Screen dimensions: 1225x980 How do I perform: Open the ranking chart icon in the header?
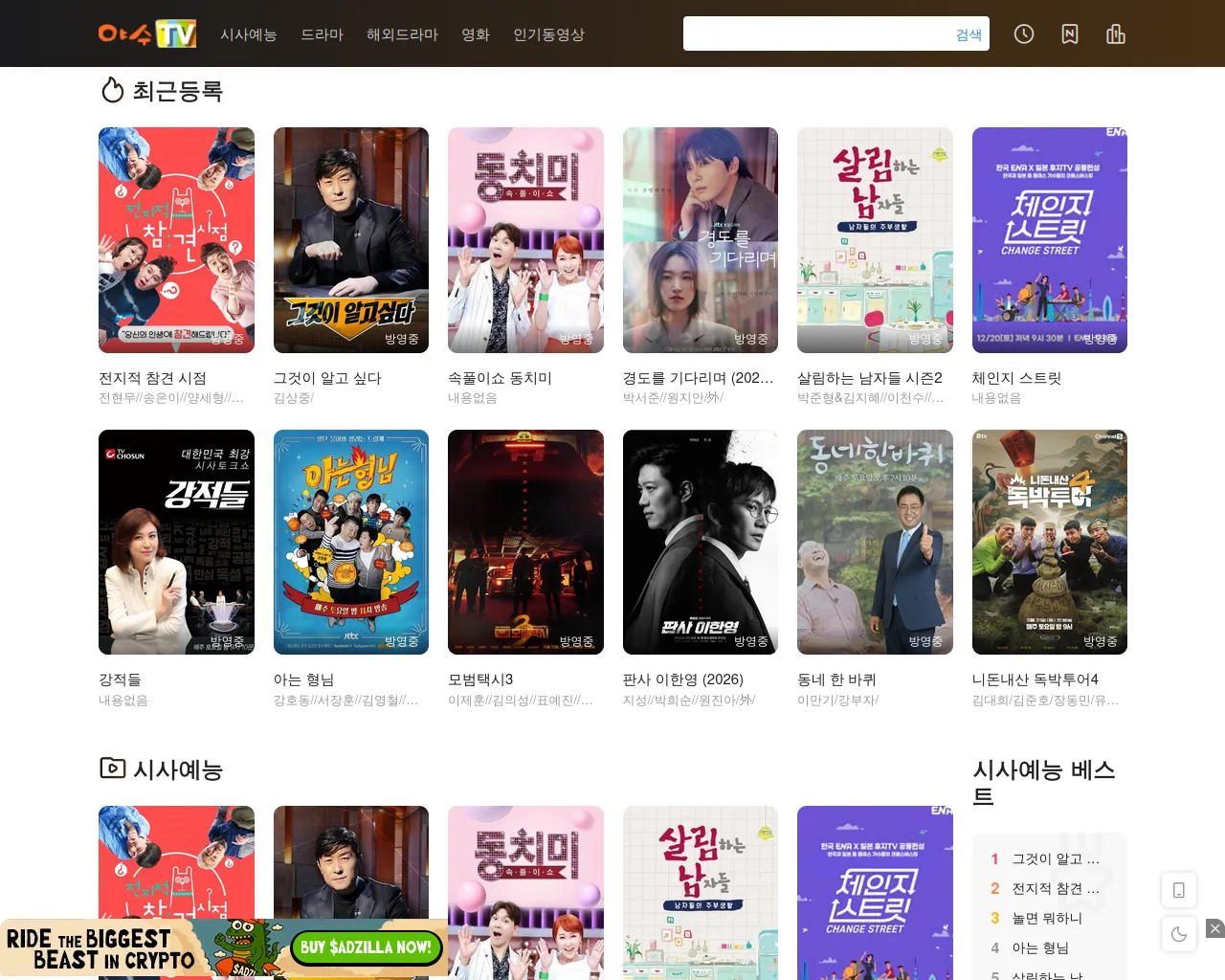(1116, 34)
